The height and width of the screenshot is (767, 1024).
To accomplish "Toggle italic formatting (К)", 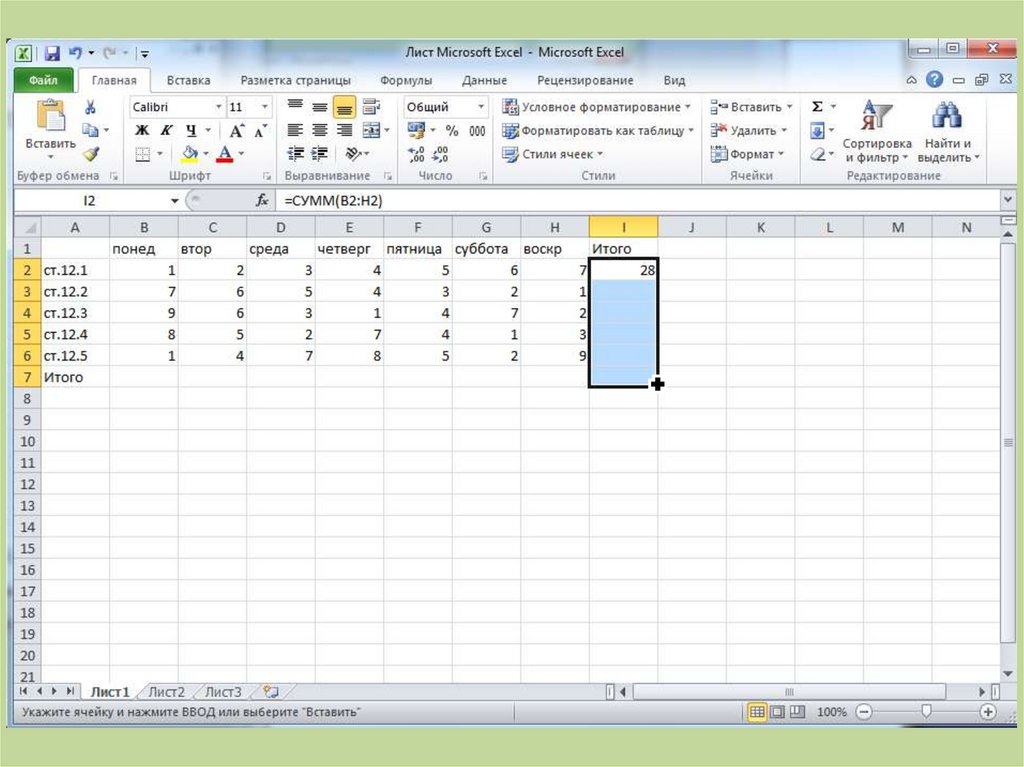I will [x=166, y=131].
